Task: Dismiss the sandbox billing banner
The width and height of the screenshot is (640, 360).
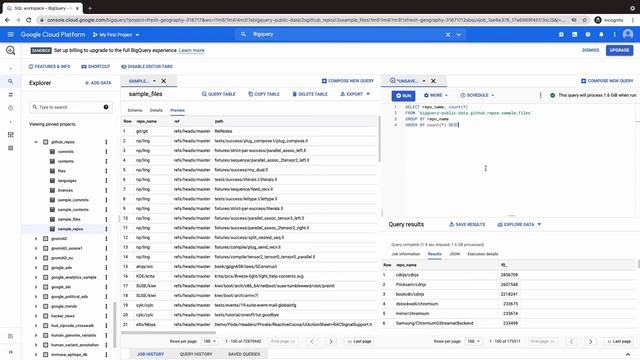Action: pos(590,50)
